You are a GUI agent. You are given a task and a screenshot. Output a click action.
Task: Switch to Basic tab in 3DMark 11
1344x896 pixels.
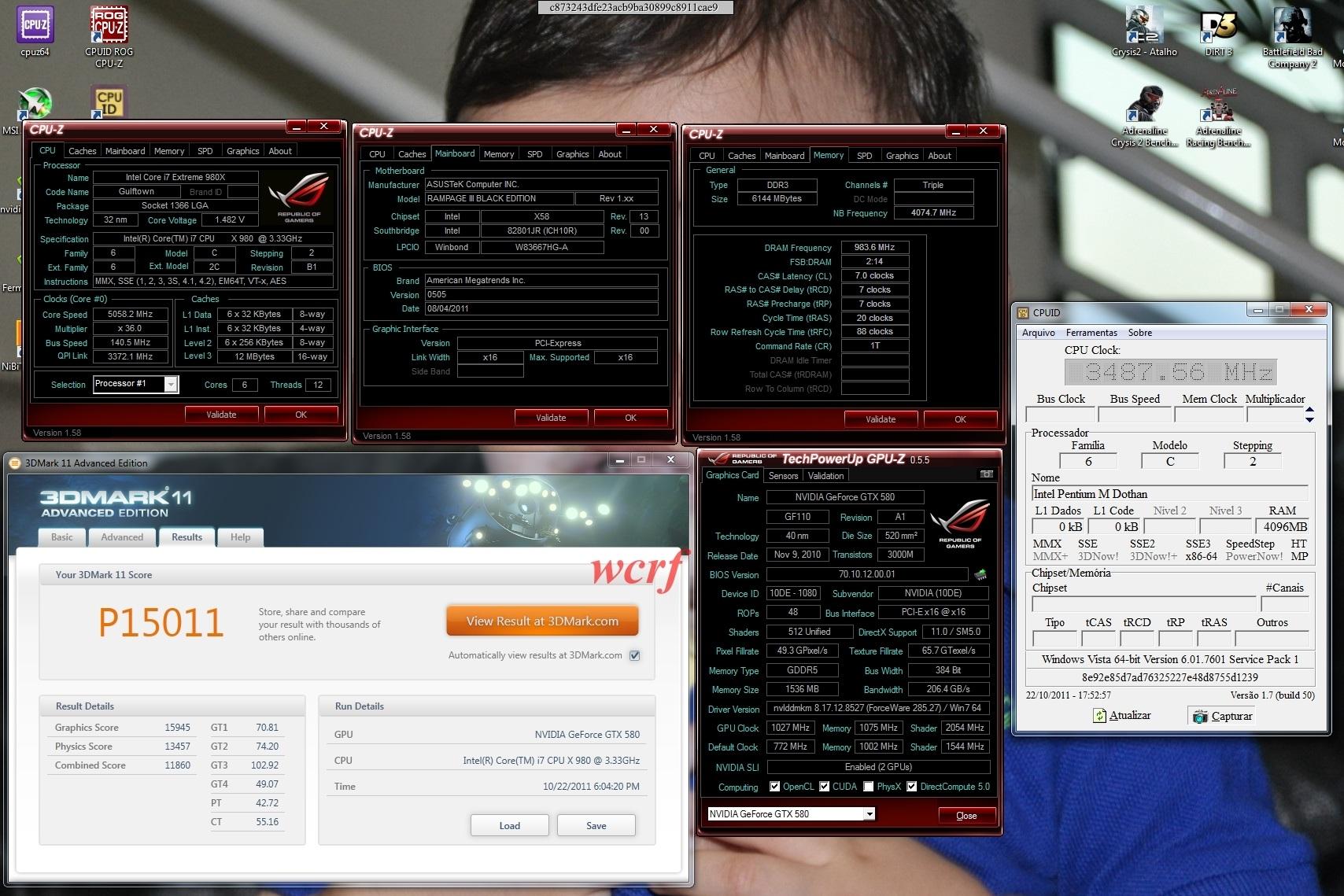point(62,537)
